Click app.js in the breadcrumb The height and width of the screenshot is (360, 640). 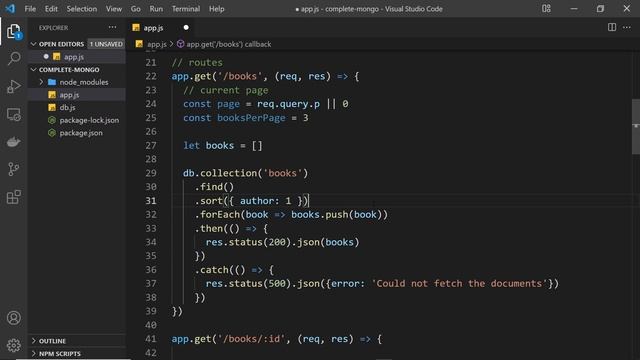point(157,44)
